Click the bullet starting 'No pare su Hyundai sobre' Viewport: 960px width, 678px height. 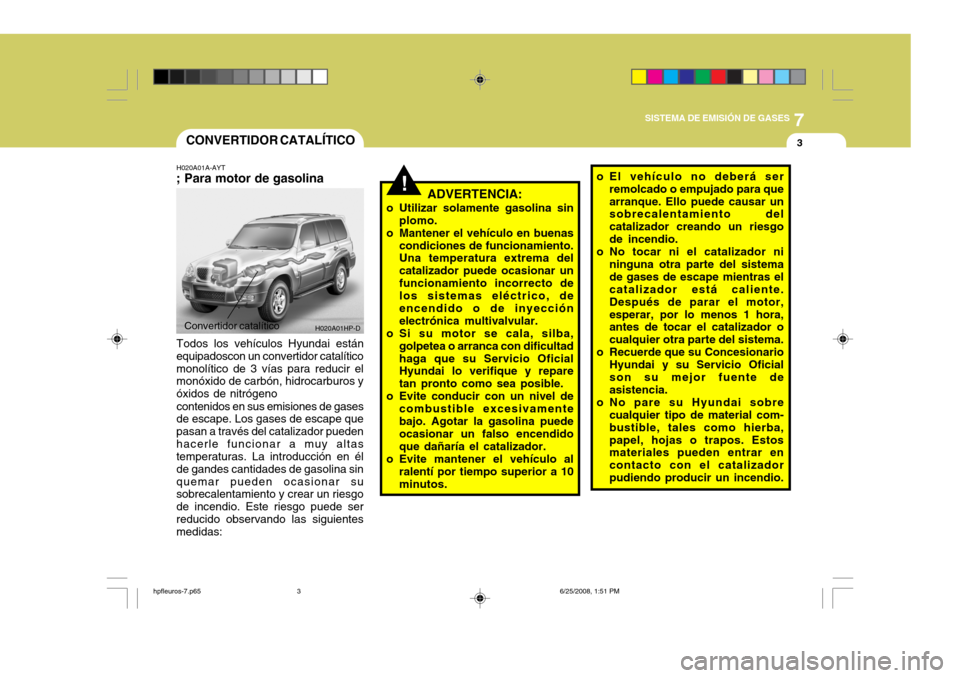[x=690, y=440]
